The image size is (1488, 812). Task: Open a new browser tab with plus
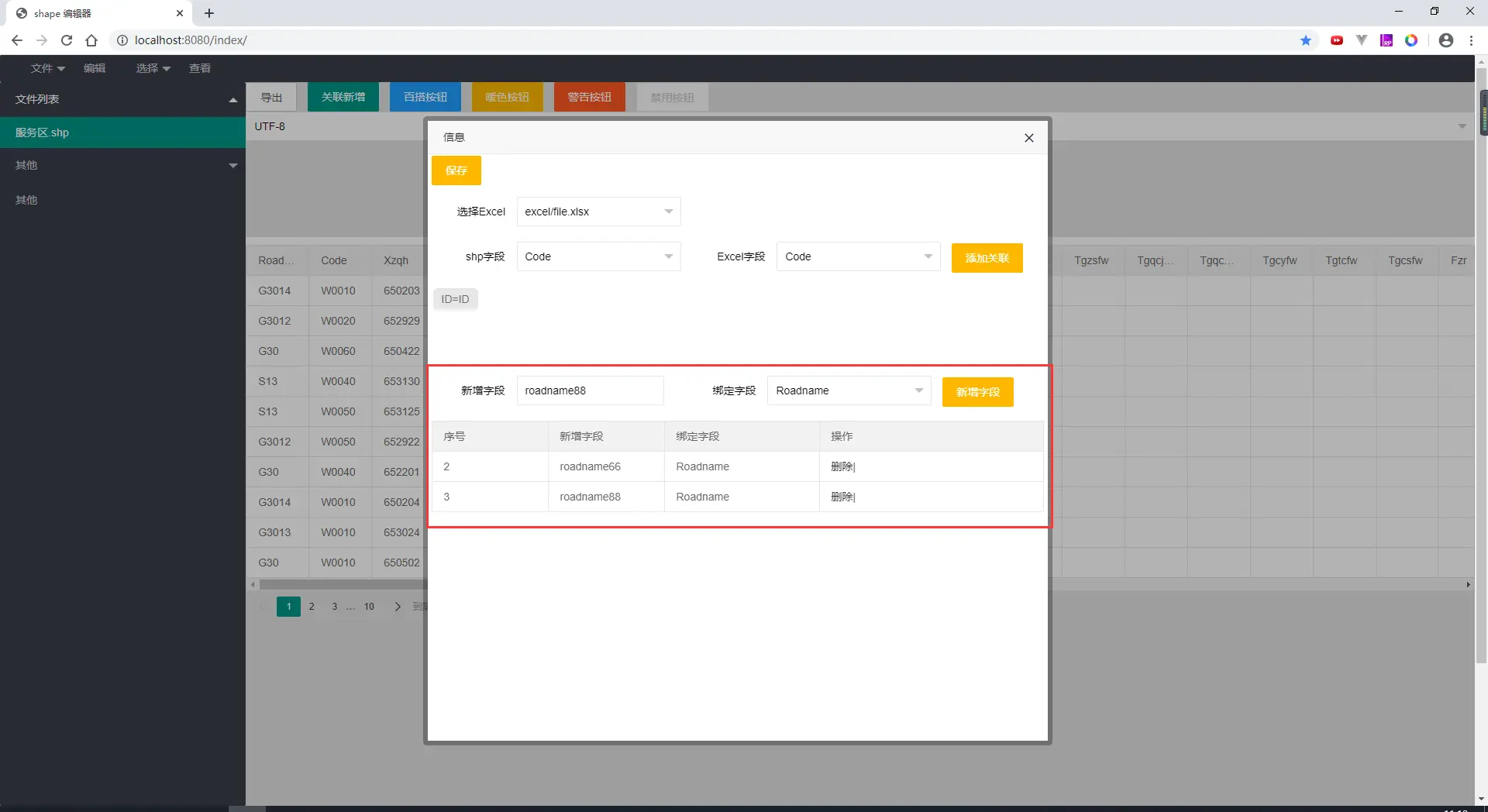(209, 13)
